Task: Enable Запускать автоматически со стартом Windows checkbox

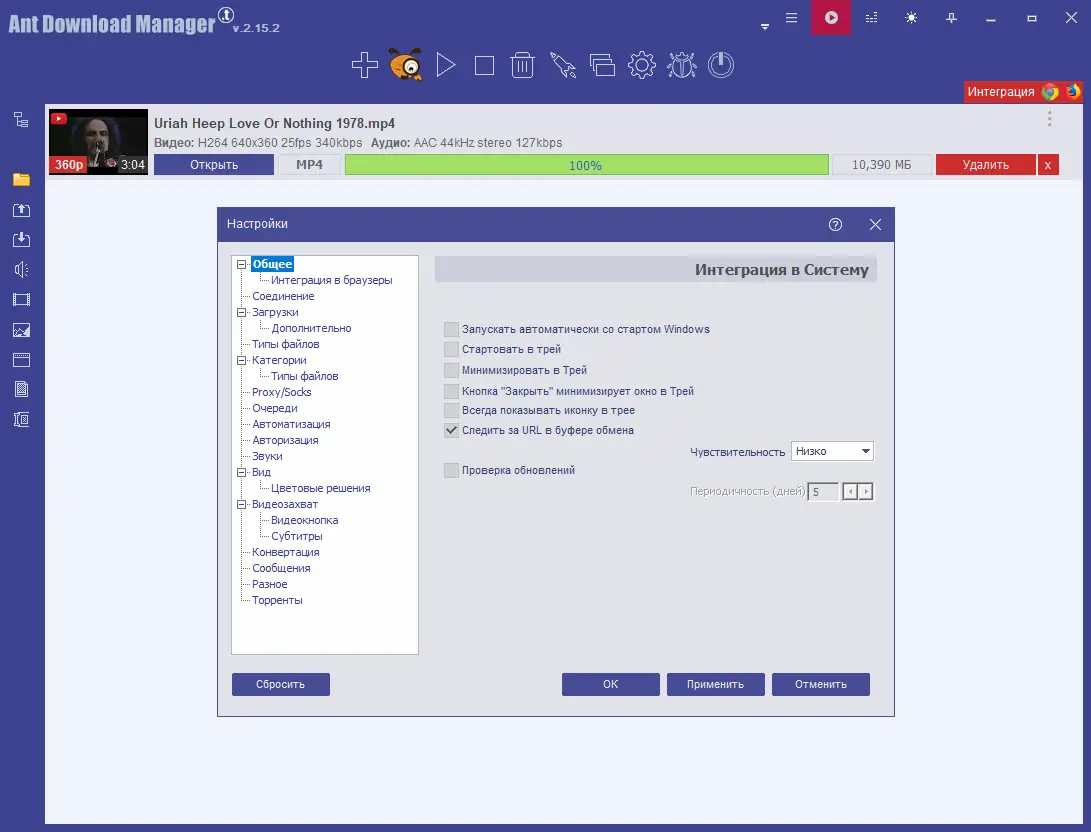Action: [452, 329]
